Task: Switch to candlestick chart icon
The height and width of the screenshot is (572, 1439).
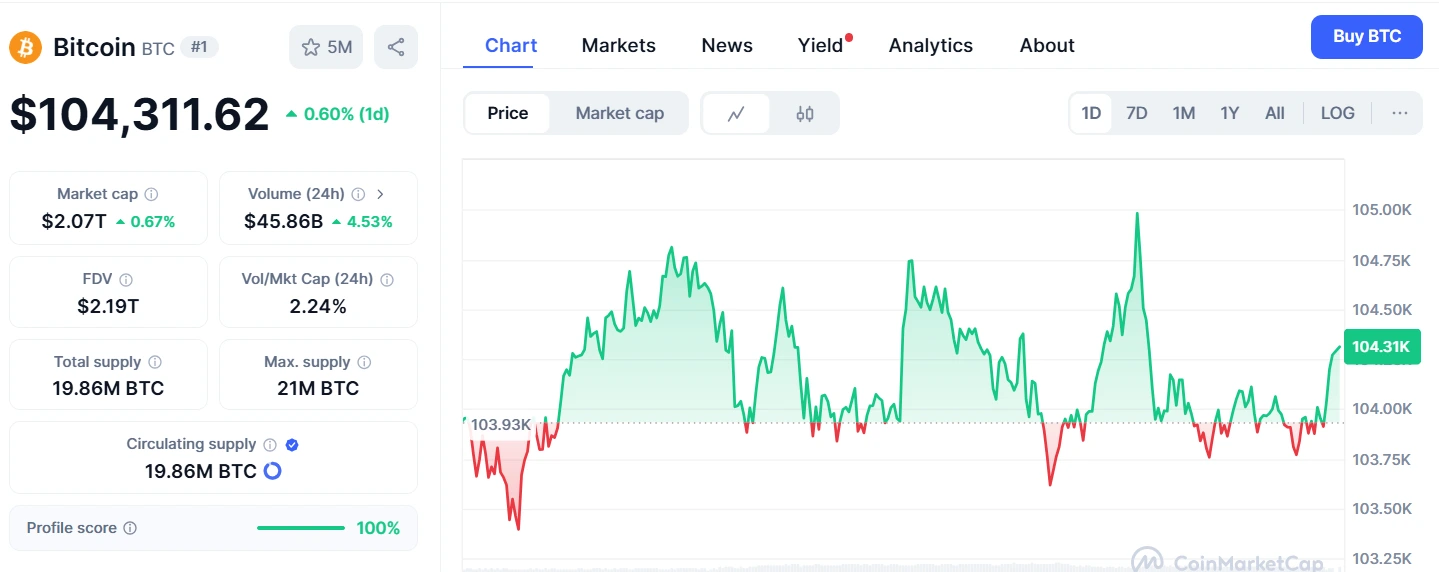Action: [x=805, y=114]
